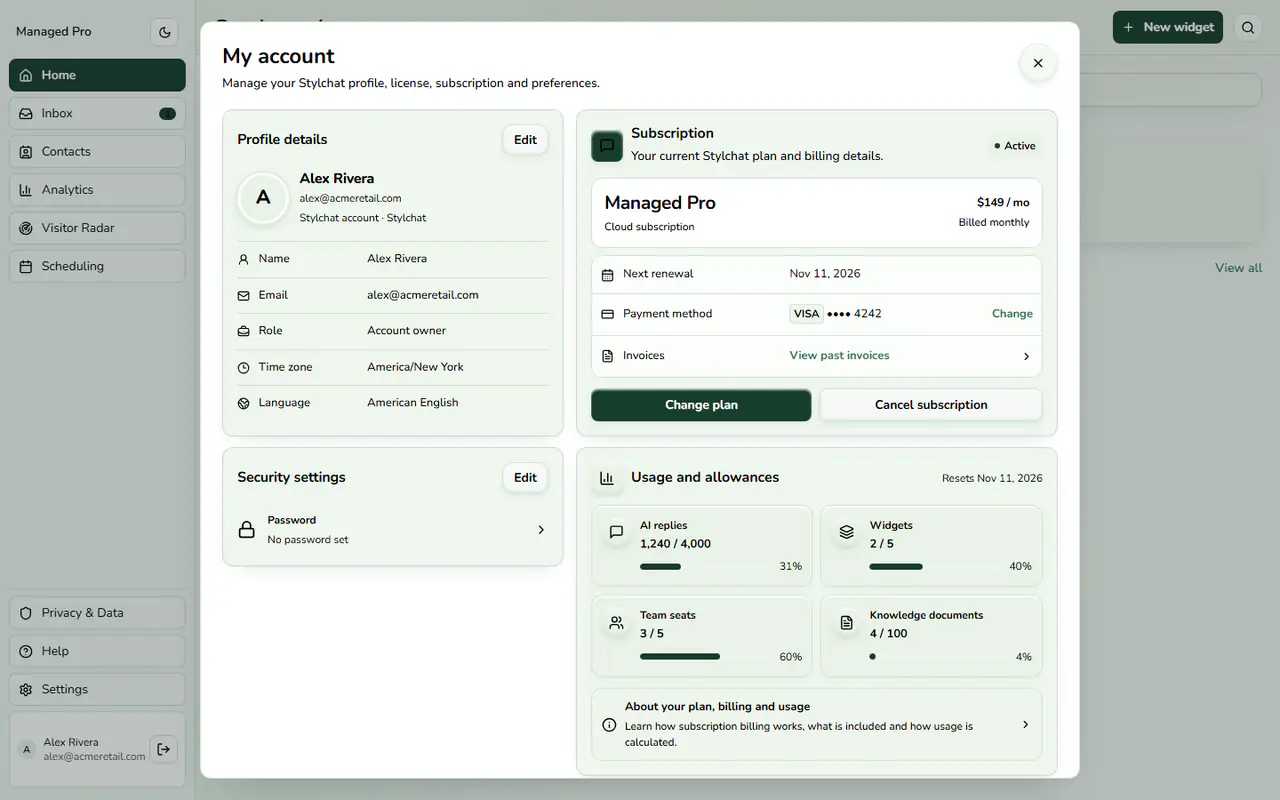Edit the Security settings

(x=525, y=478)
